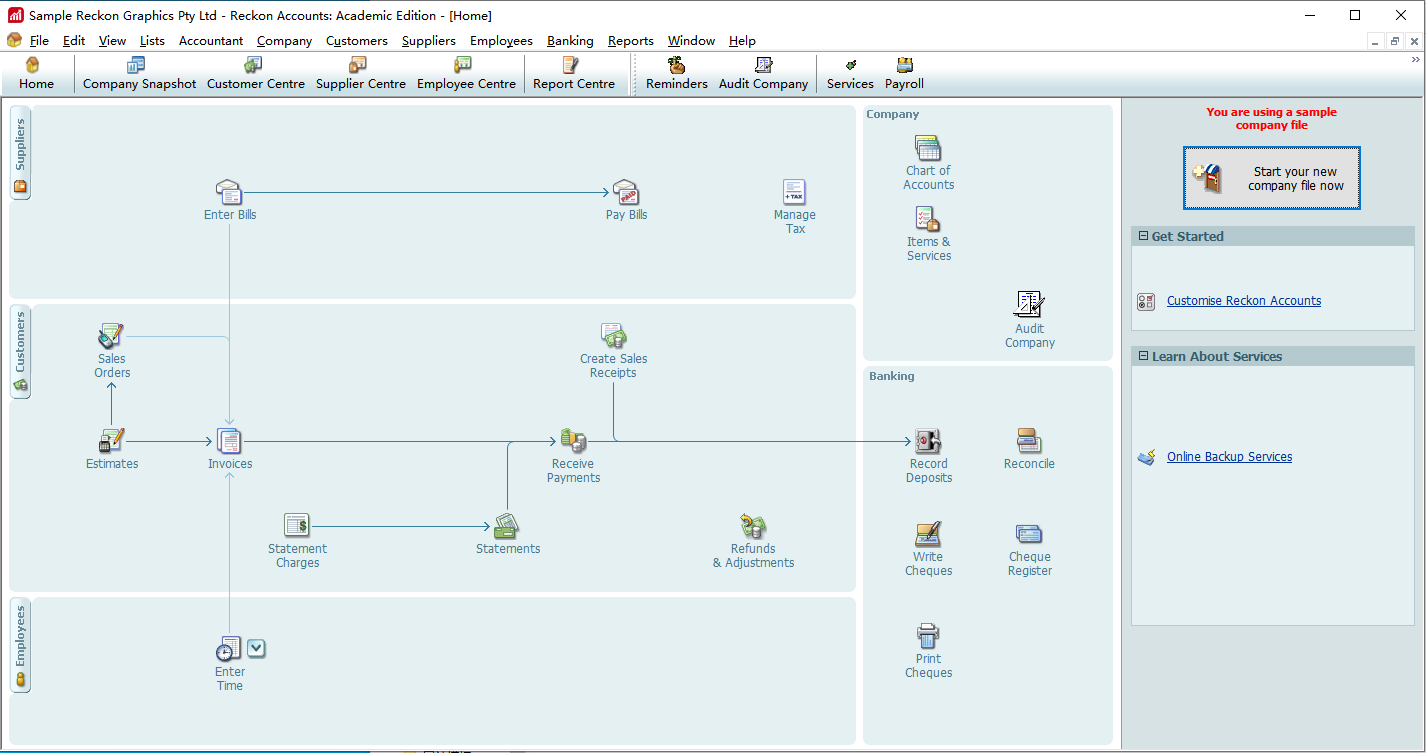Expand the Enter Time dropdown arrow
1426x753 pixels.
tap(256, 648)
